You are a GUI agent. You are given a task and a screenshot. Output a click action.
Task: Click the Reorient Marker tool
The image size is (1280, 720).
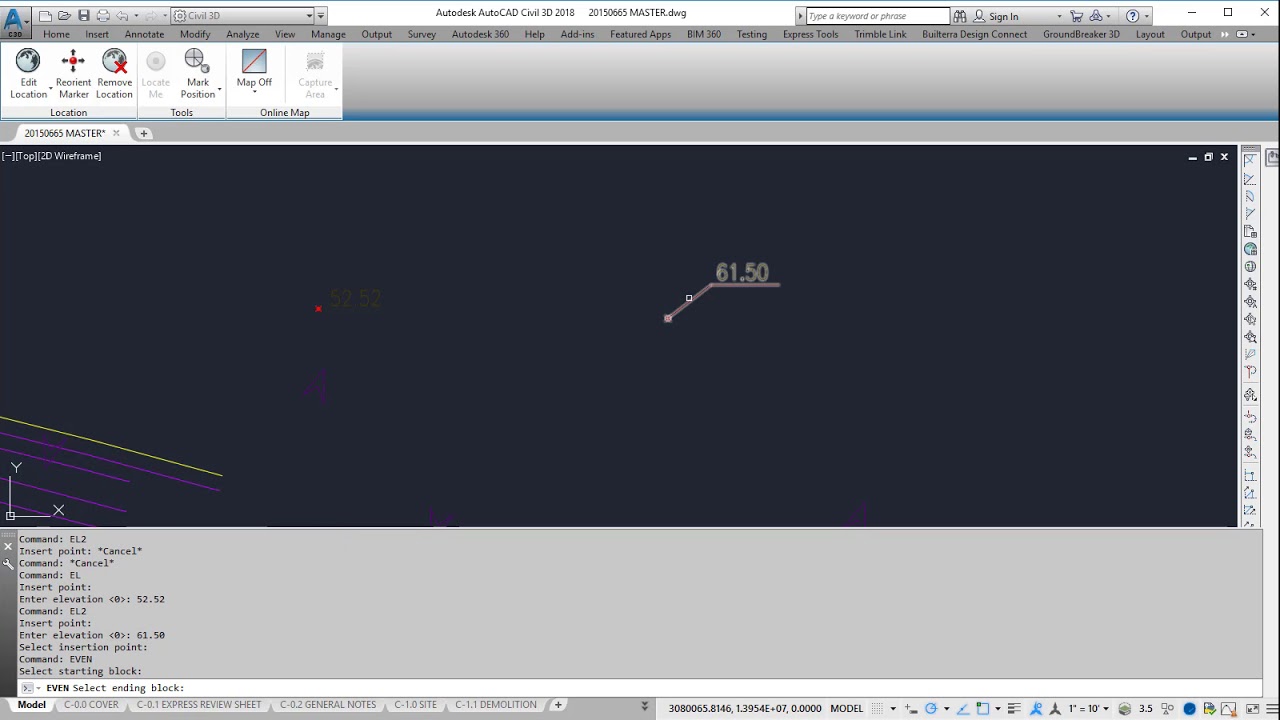[x=73, y=74]
